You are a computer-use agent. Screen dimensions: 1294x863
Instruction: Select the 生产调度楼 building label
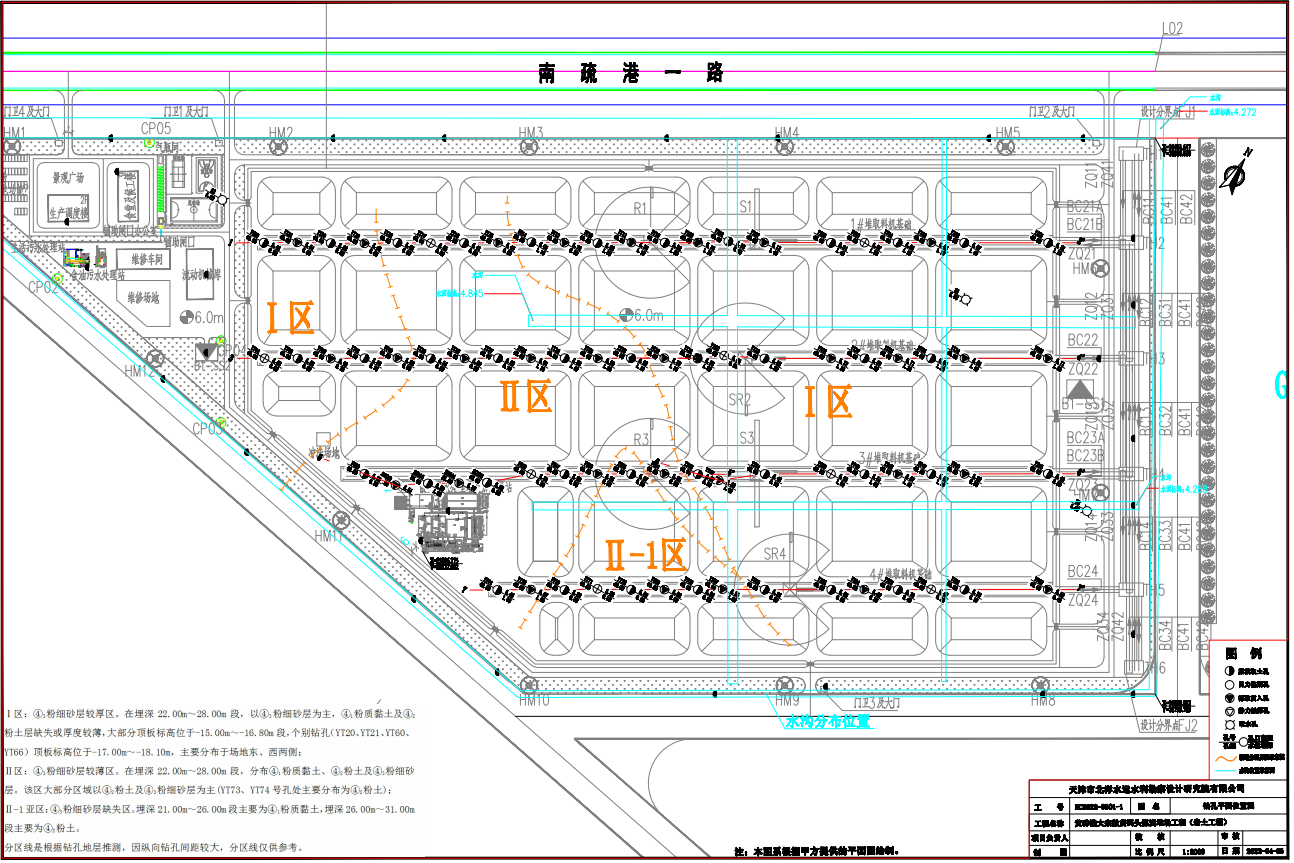point(69,214)
